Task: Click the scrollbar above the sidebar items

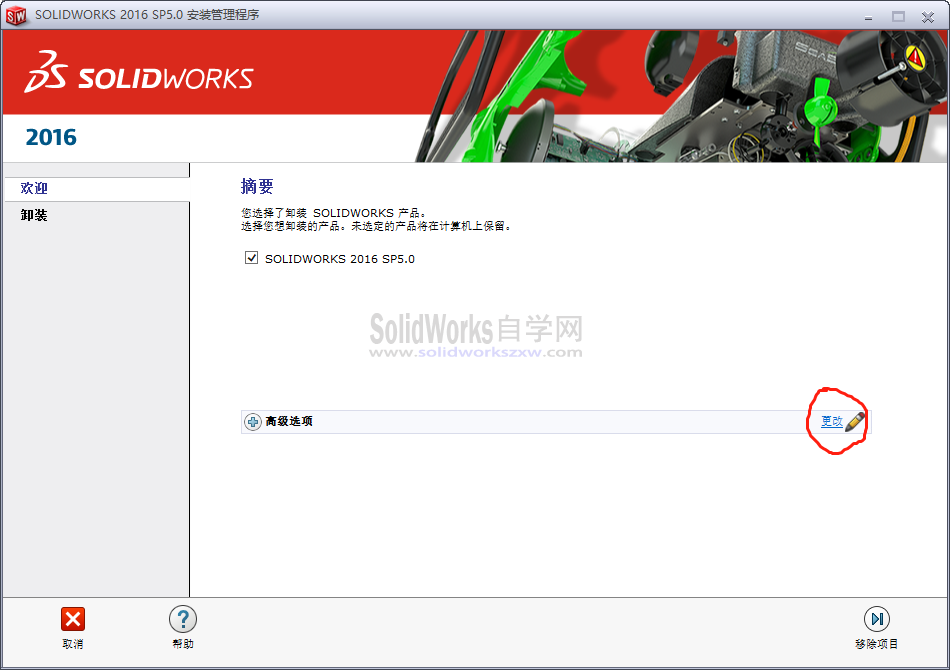Action: click(95, 169)
